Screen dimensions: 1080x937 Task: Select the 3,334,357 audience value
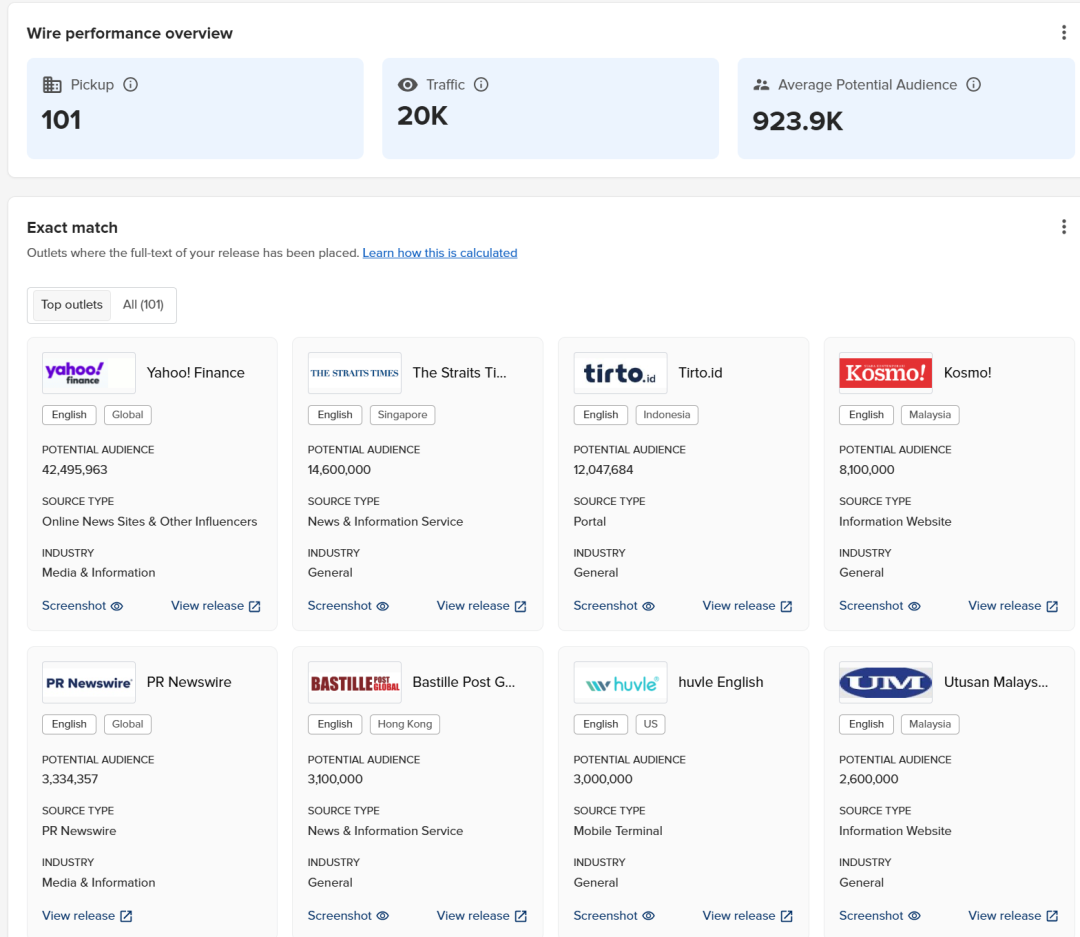click(x=70, y=779)
